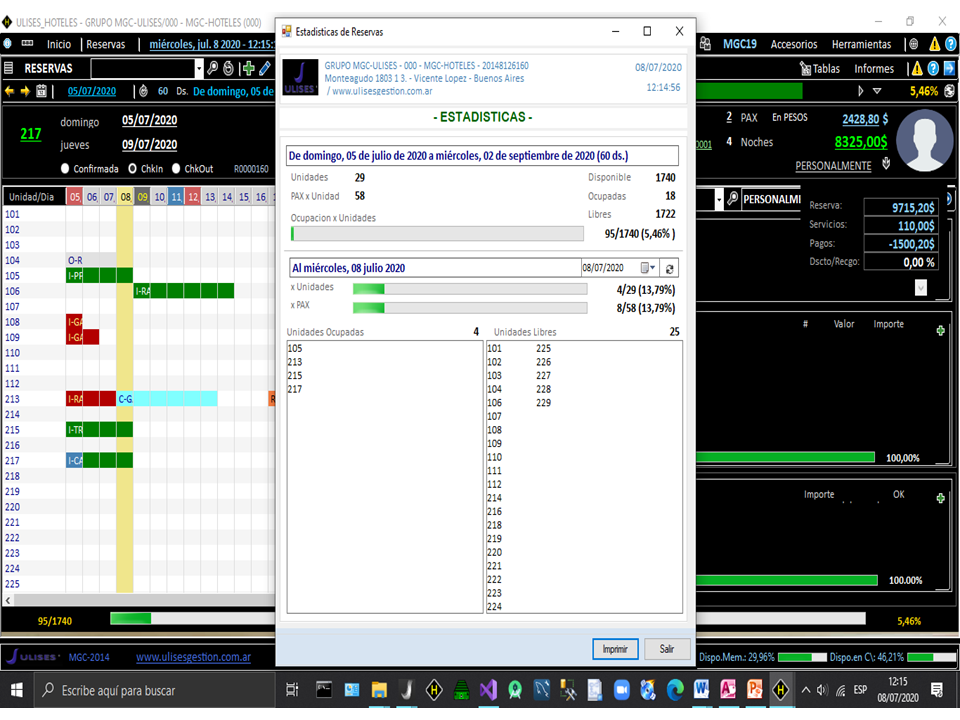
Task: Enable the Confirmada option
Action: point(65,168)
